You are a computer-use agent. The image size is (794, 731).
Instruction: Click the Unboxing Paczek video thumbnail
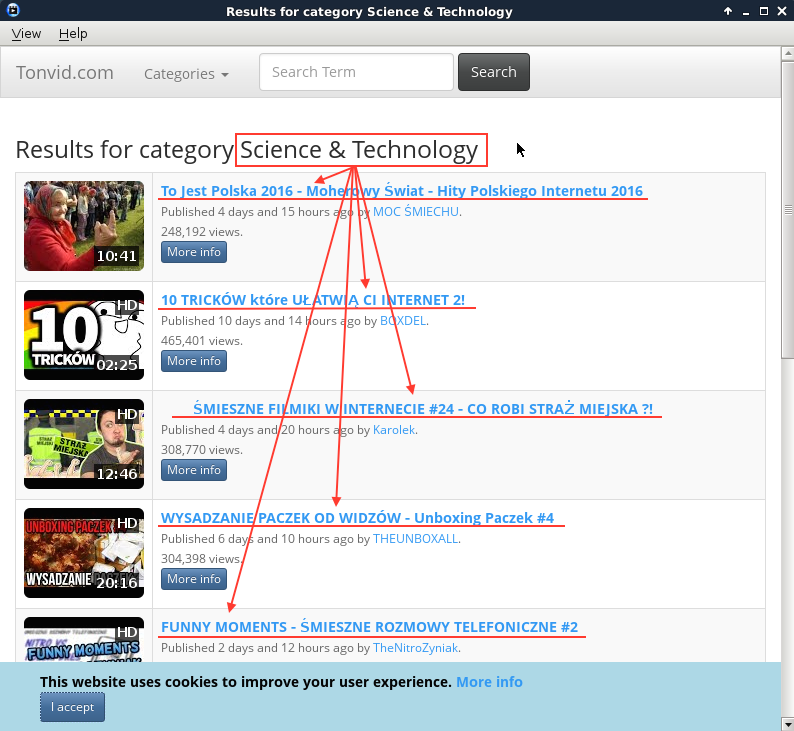84,553
